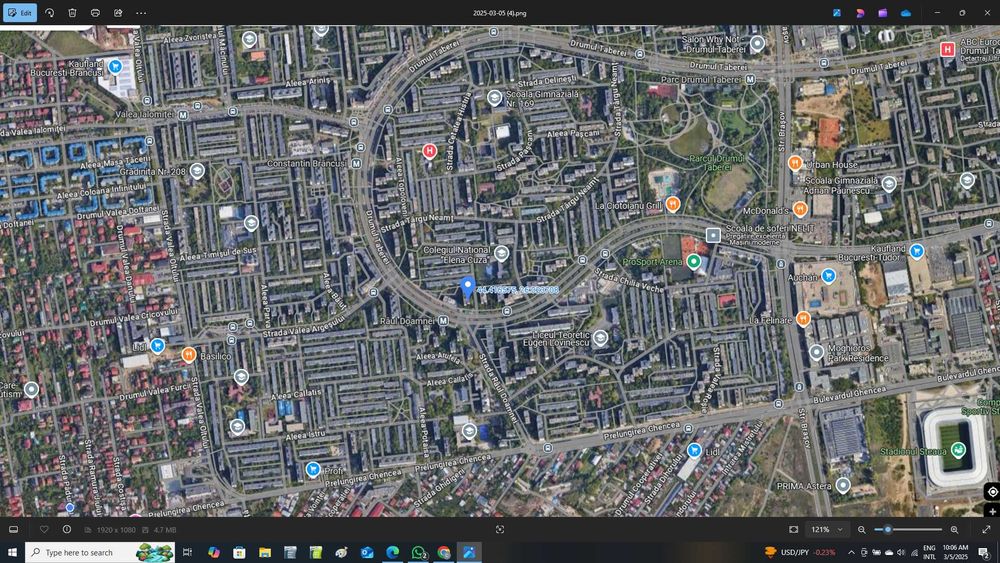Screen dimensions: 1000x563
Task: Show the file info panel
Action: click(x=67, y=529)
